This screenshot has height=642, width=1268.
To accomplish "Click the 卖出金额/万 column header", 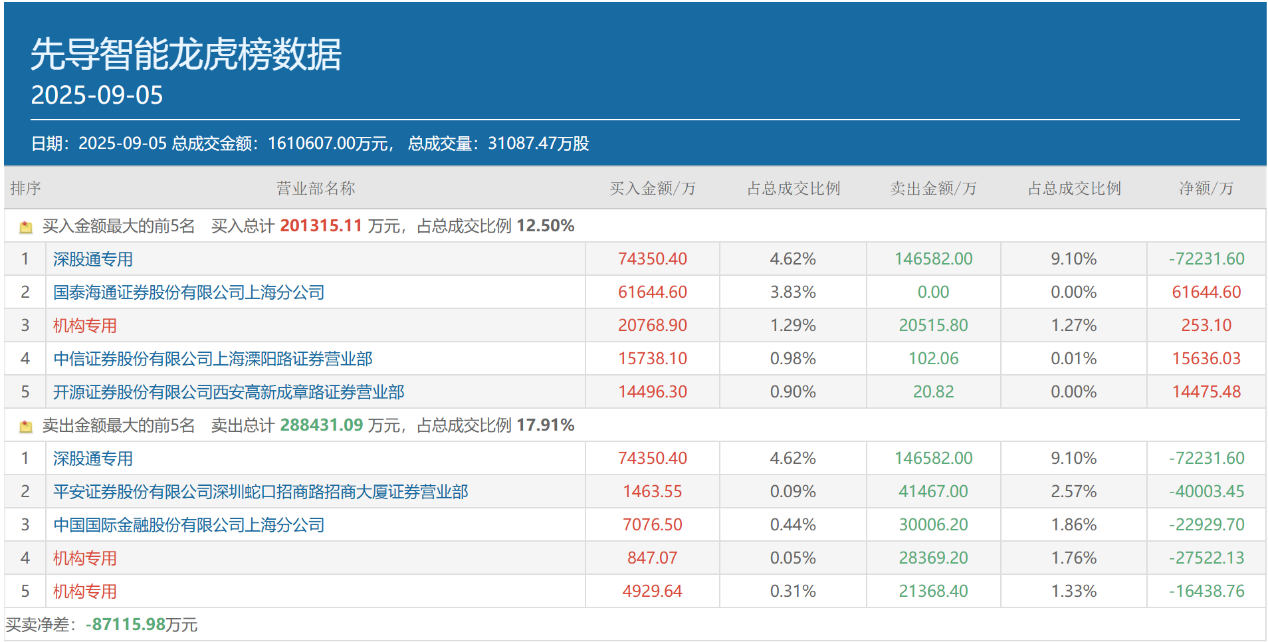I will click(934, 188).
